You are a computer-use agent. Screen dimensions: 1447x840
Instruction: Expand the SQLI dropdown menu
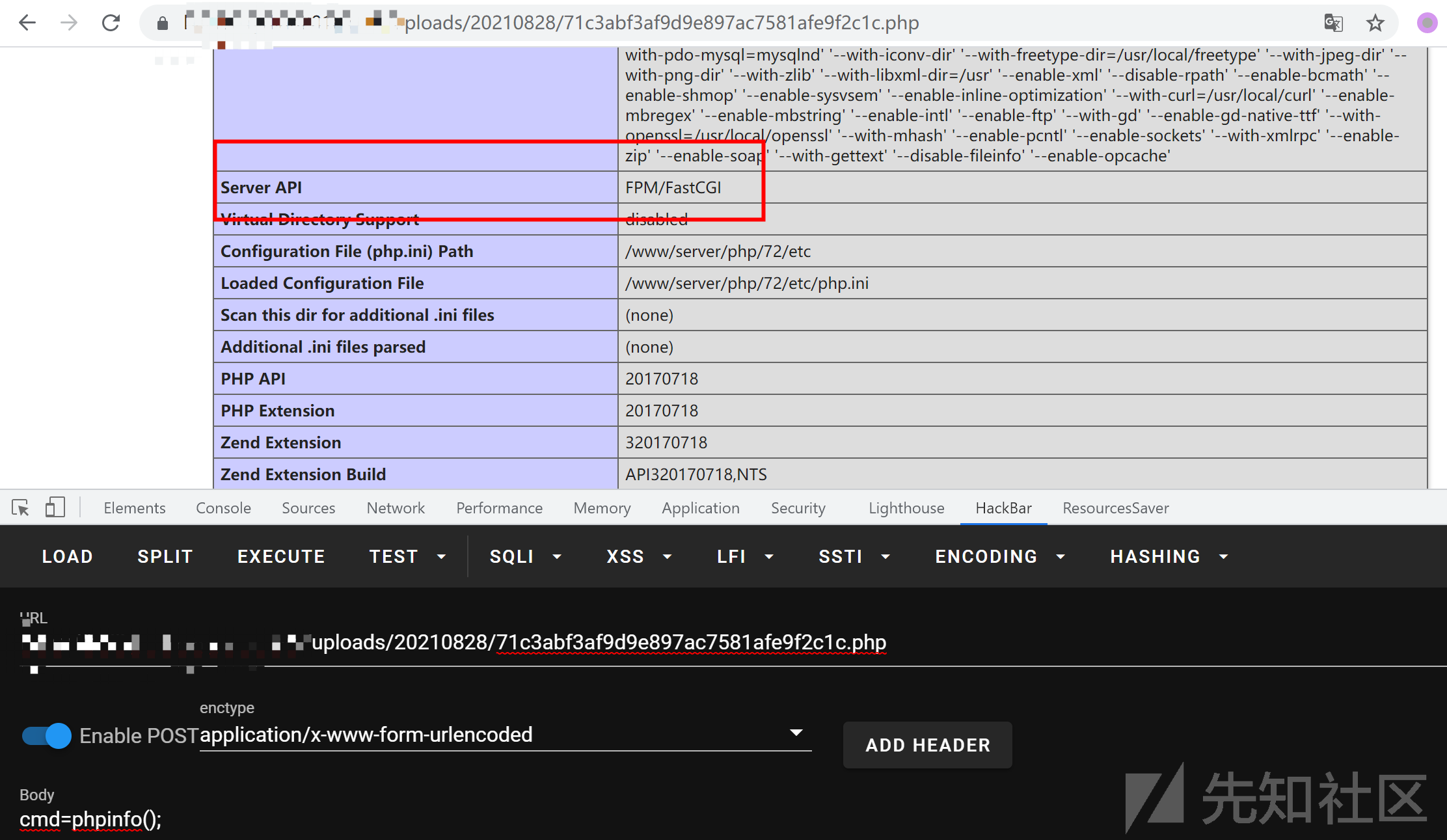tap(525, 557)
